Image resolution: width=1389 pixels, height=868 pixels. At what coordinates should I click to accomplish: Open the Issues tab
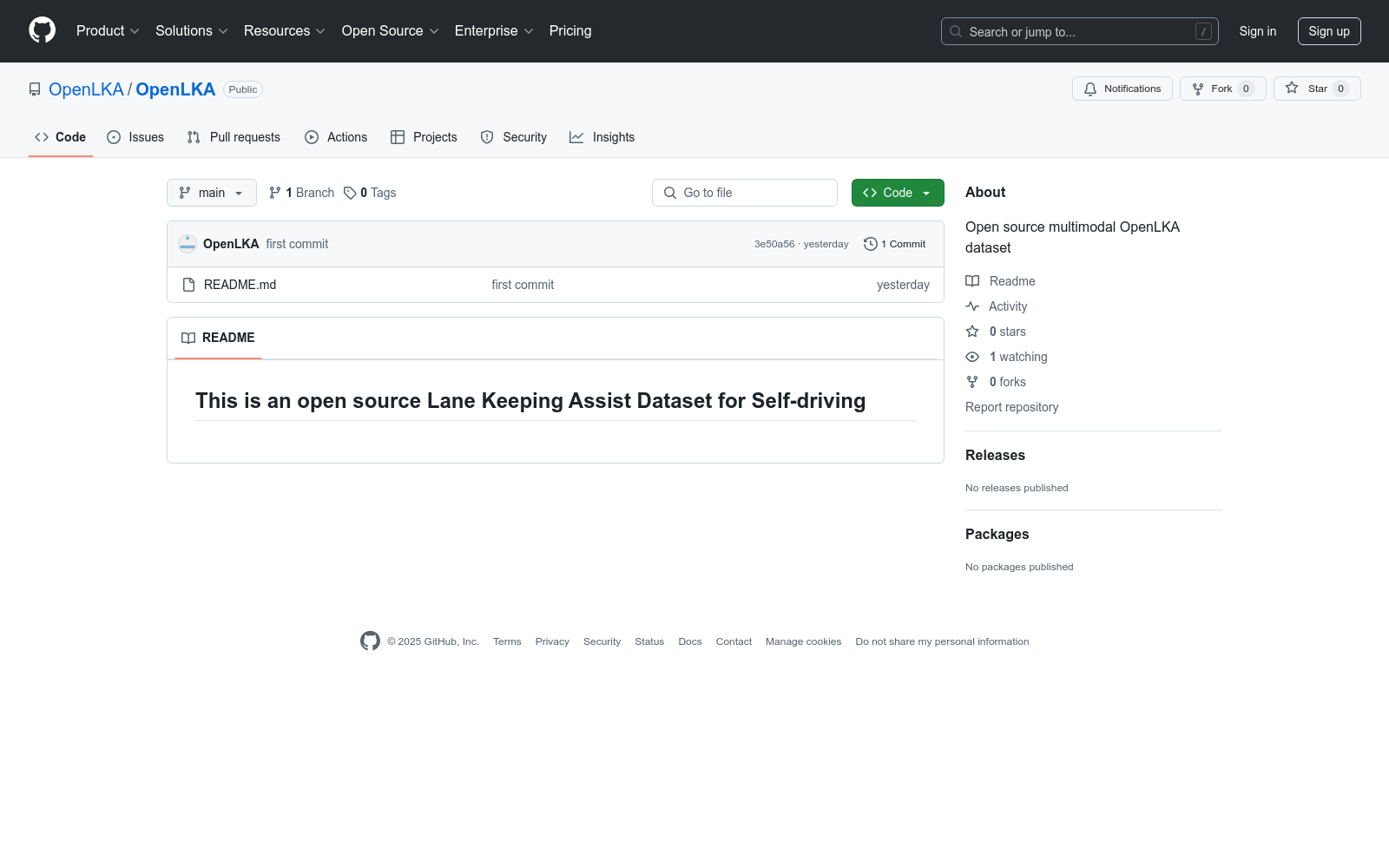[x=135, y=137]
